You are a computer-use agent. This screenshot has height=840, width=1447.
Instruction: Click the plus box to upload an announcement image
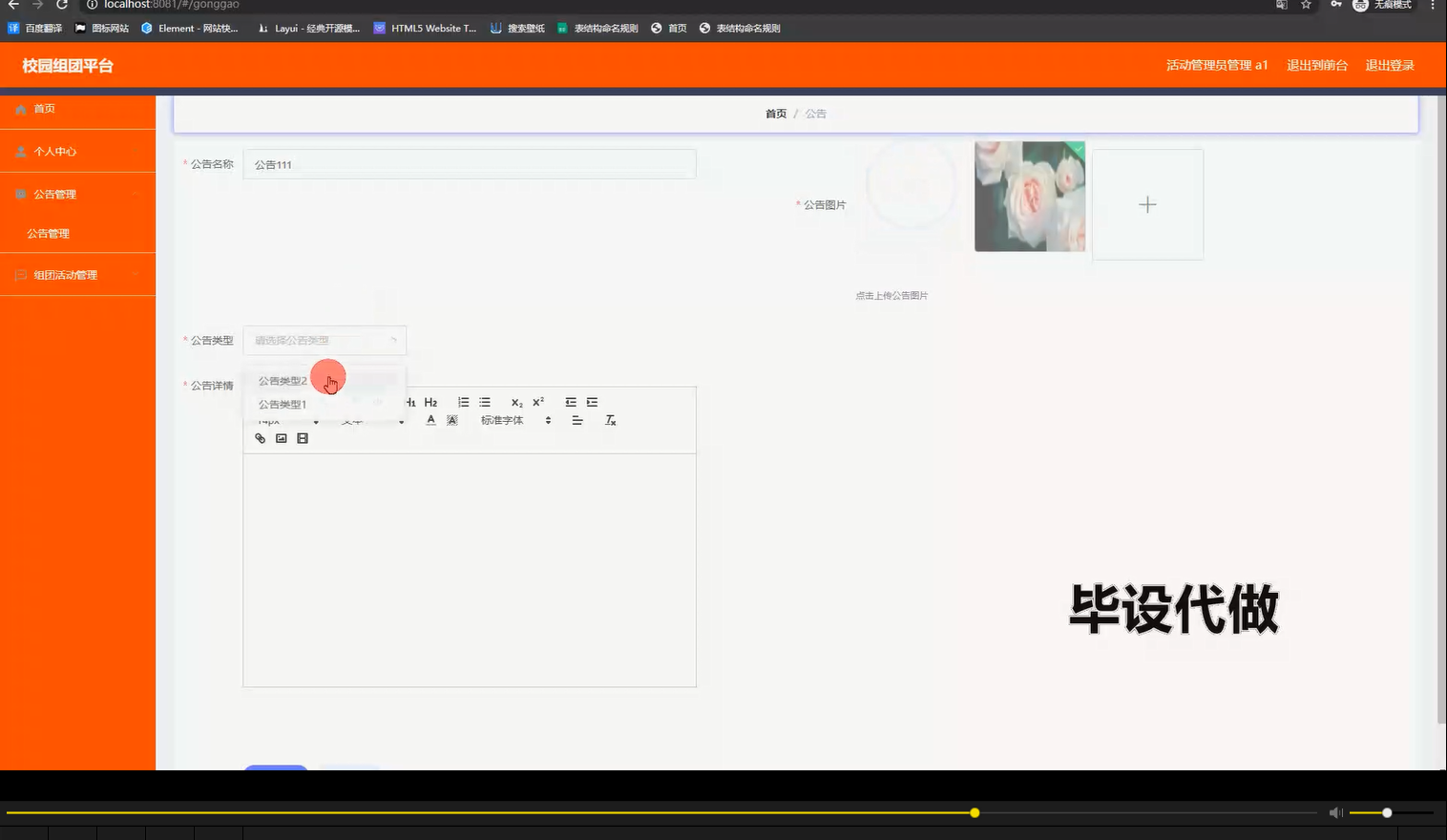point(1147,203)
